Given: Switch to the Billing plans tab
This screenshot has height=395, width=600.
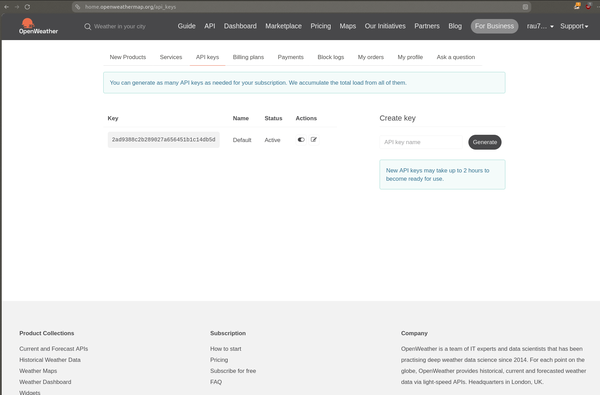Looking at the screenshot, I should [248, 57].
